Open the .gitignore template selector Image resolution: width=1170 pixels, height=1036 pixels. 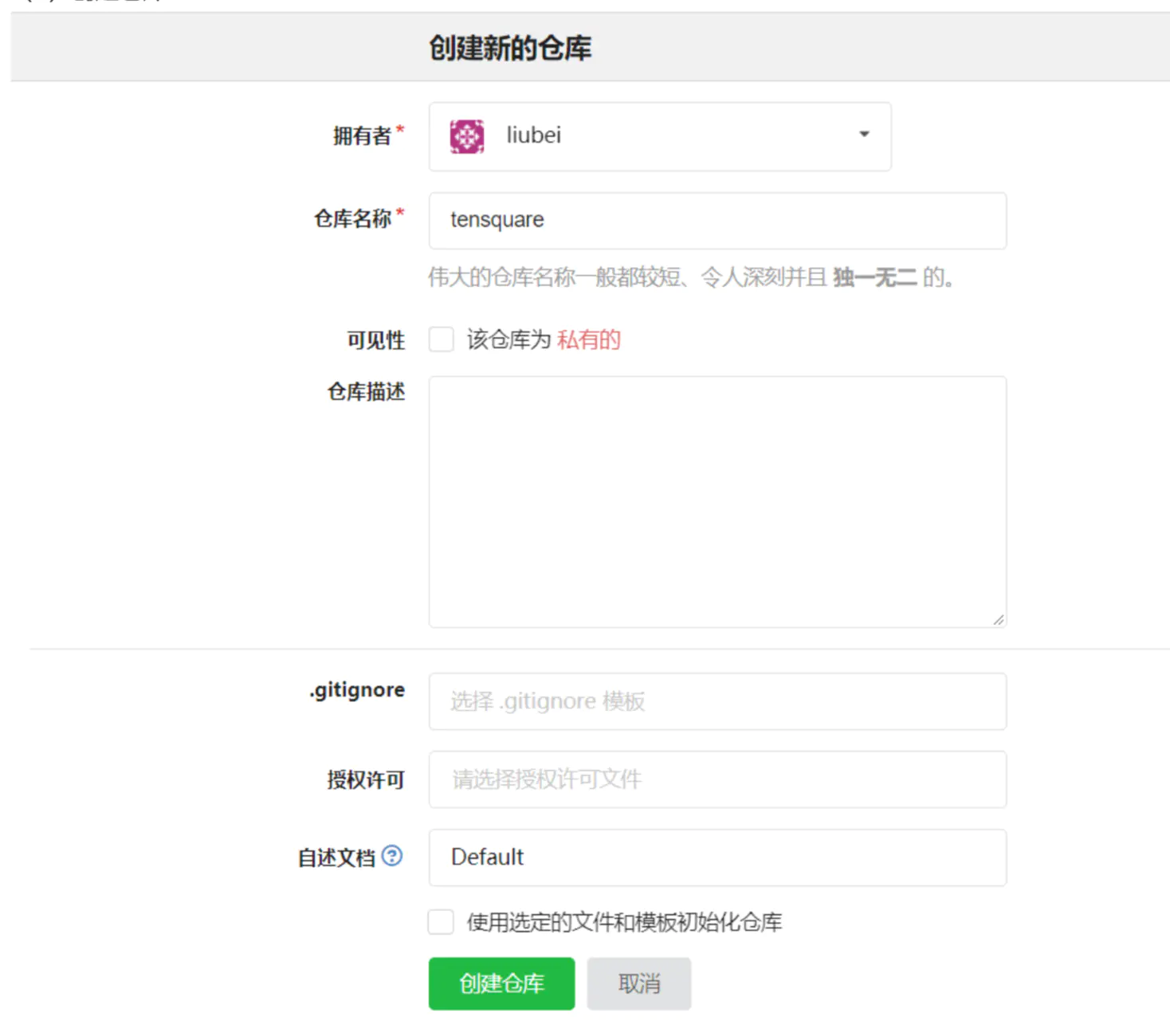pyautogui.click(x=717, y=701)
